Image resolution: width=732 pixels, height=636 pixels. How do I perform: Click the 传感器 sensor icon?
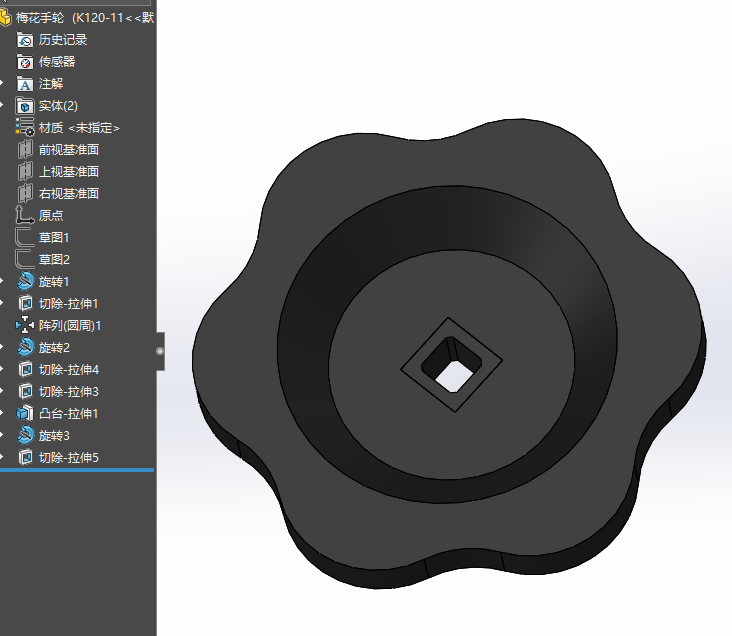[25, 62]
